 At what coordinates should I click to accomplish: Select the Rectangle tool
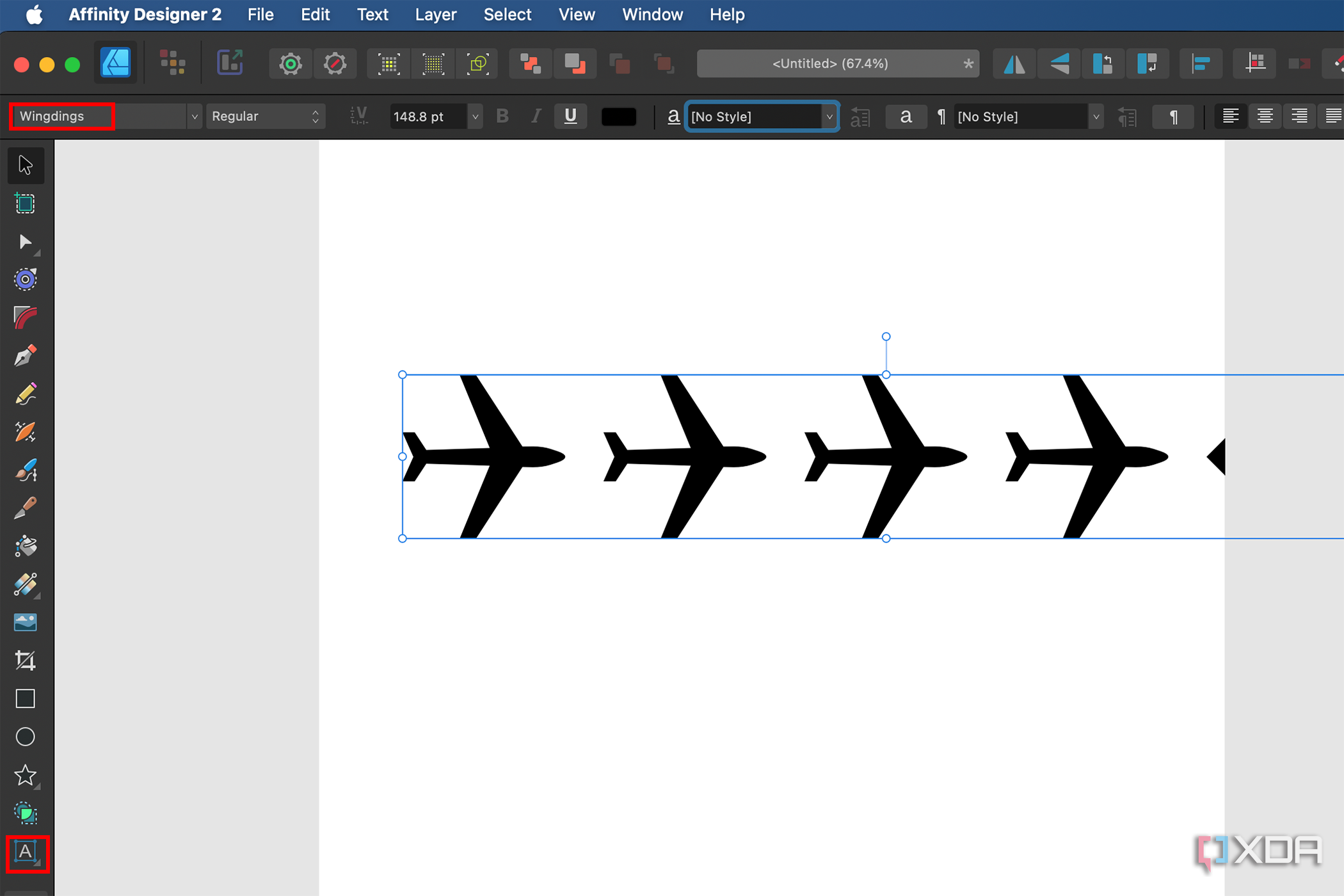[26, 698]
